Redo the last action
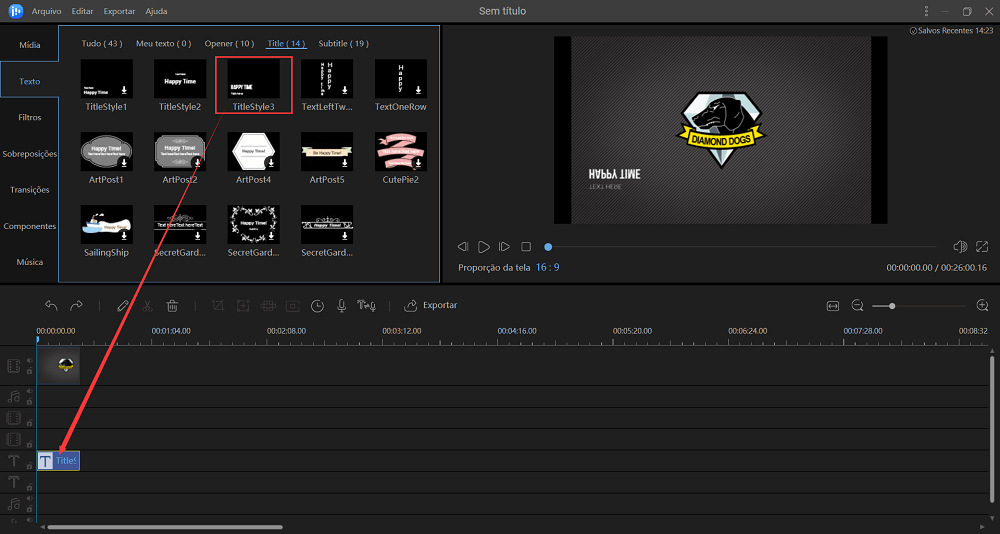The height and width of the screenshot is (534, 1000). tap(76, 306)
